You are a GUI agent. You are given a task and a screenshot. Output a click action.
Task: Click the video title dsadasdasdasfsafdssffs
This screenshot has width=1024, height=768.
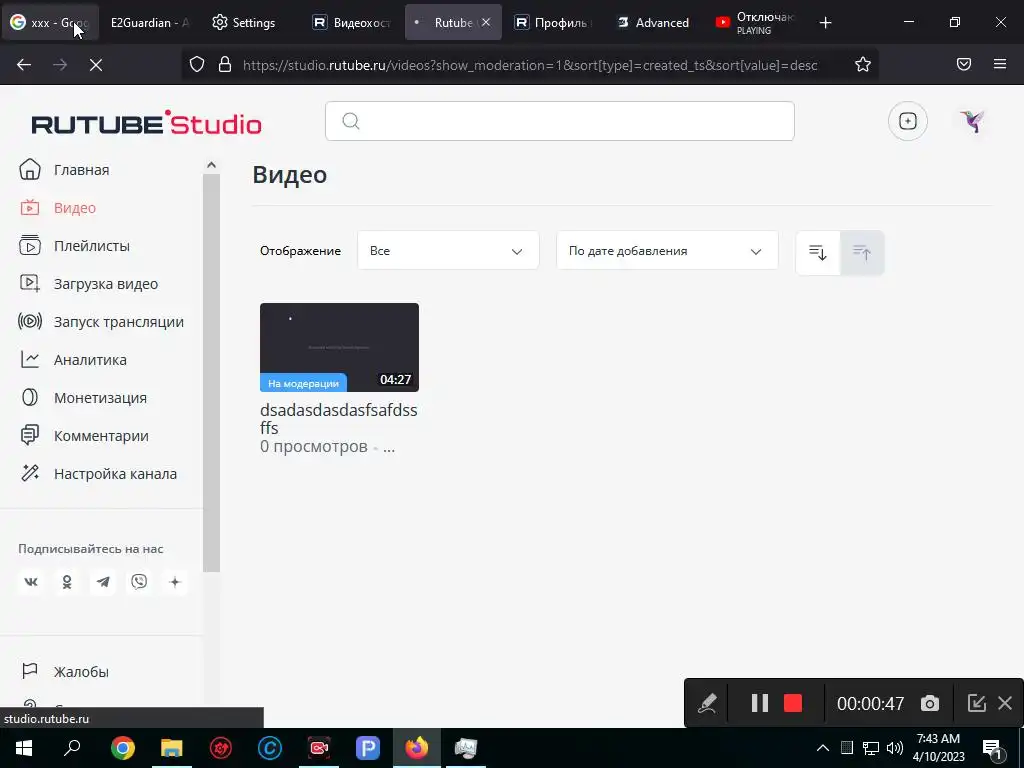338,419
